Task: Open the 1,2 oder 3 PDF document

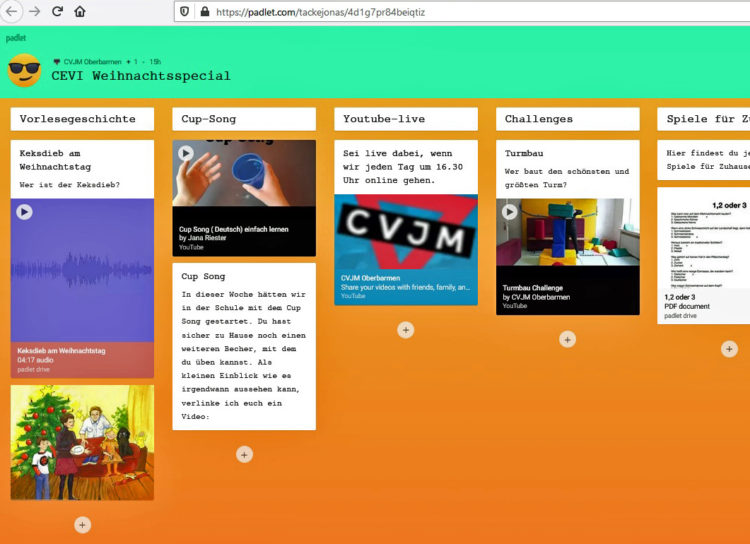Action: [704, 255]
